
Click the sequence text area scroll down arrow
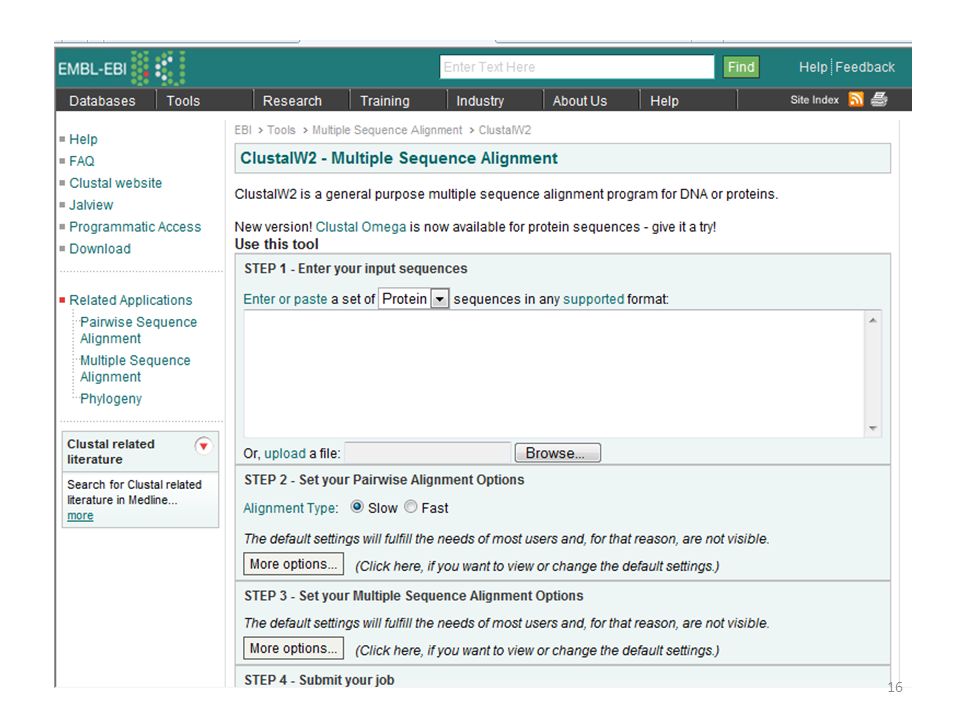click(x=873, y=428)
